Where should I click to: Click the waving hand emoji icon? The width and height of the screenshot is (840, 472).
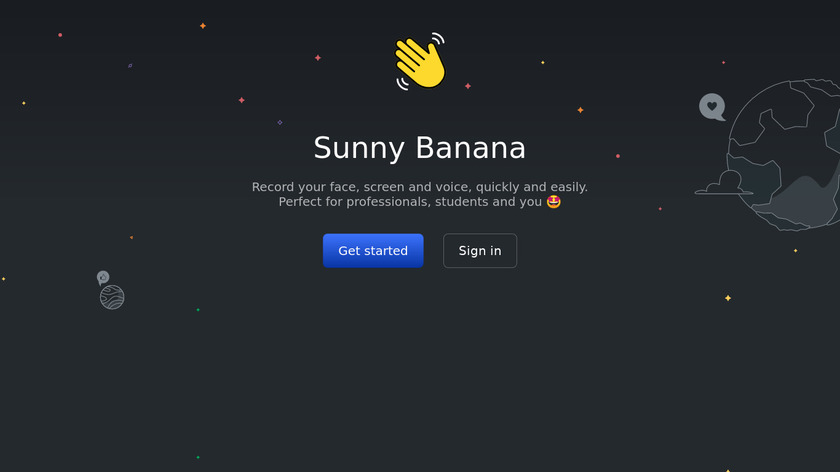(421, 62)
